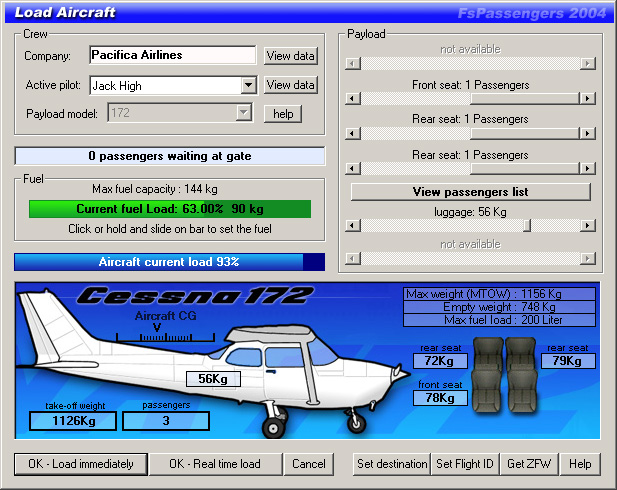
Task: Click left arrow of Front seat slider
Action: coord(353,98)
